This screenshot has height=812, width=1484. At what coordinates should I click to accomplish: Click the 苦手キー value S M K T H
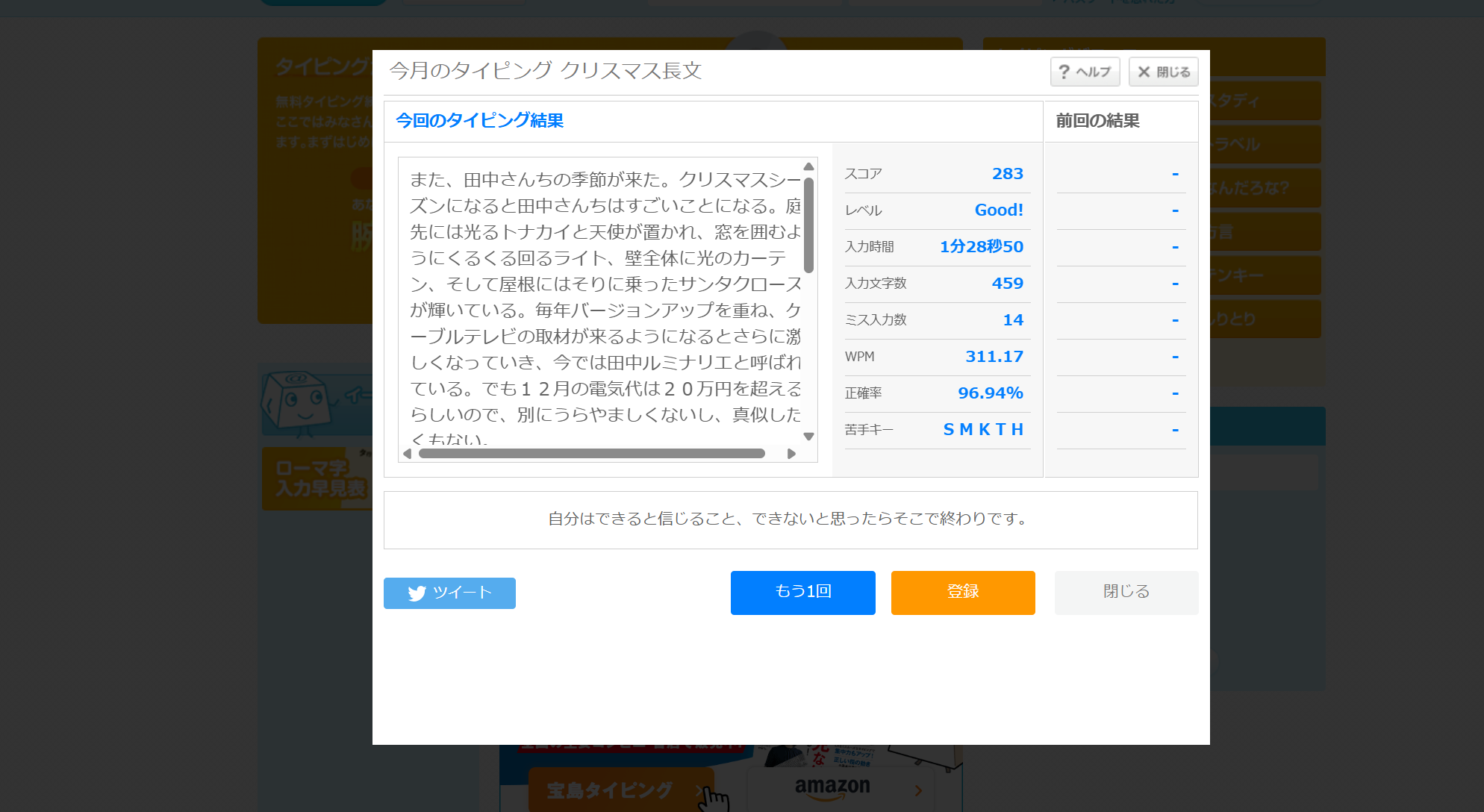click(x=982, y=430)
